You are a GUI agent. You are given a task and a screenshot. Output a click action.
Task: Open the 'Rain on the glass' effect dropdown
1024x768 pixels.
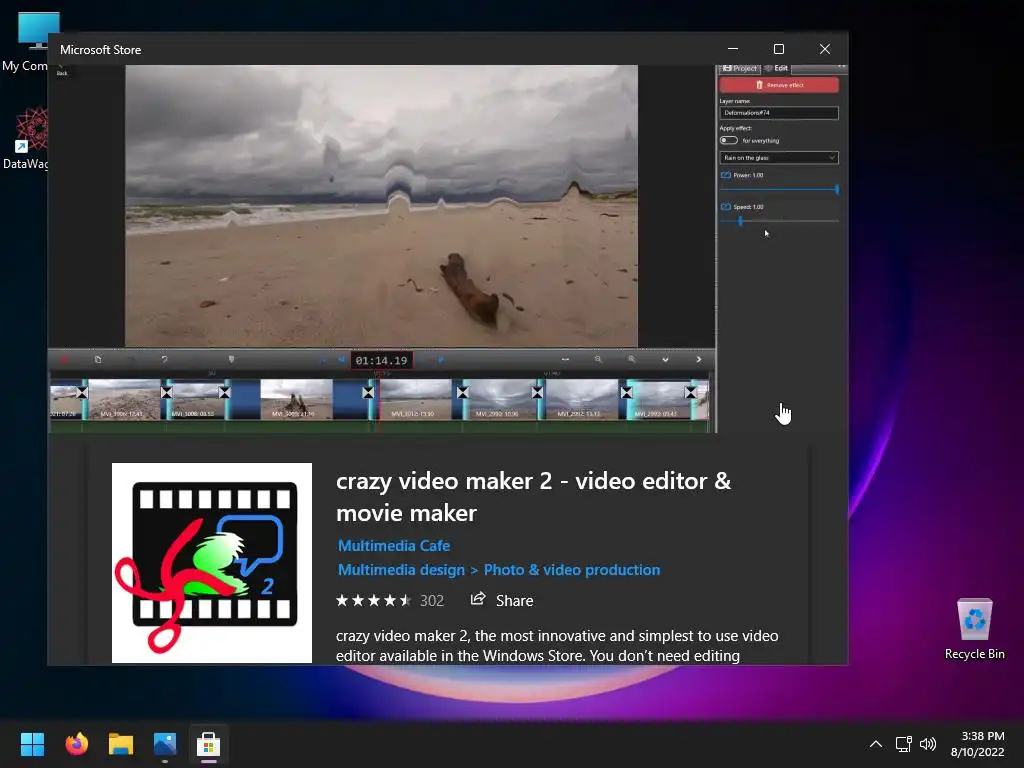tap(778, 157)
